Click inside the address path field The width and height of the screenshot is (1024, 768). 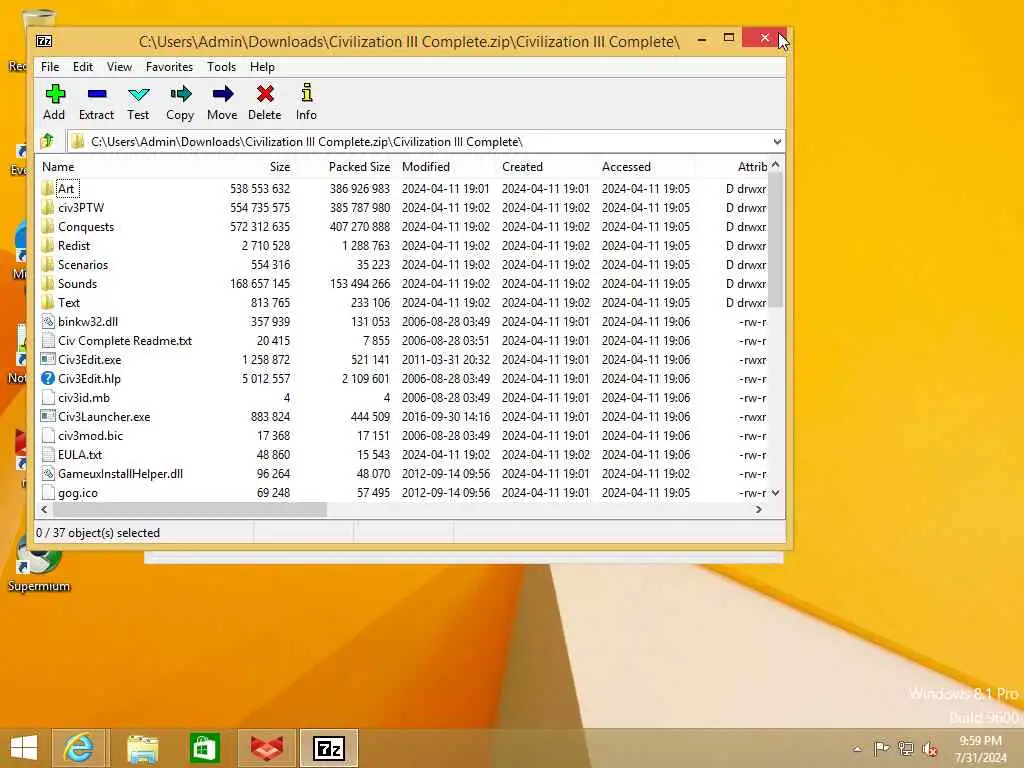pos(418,142)
